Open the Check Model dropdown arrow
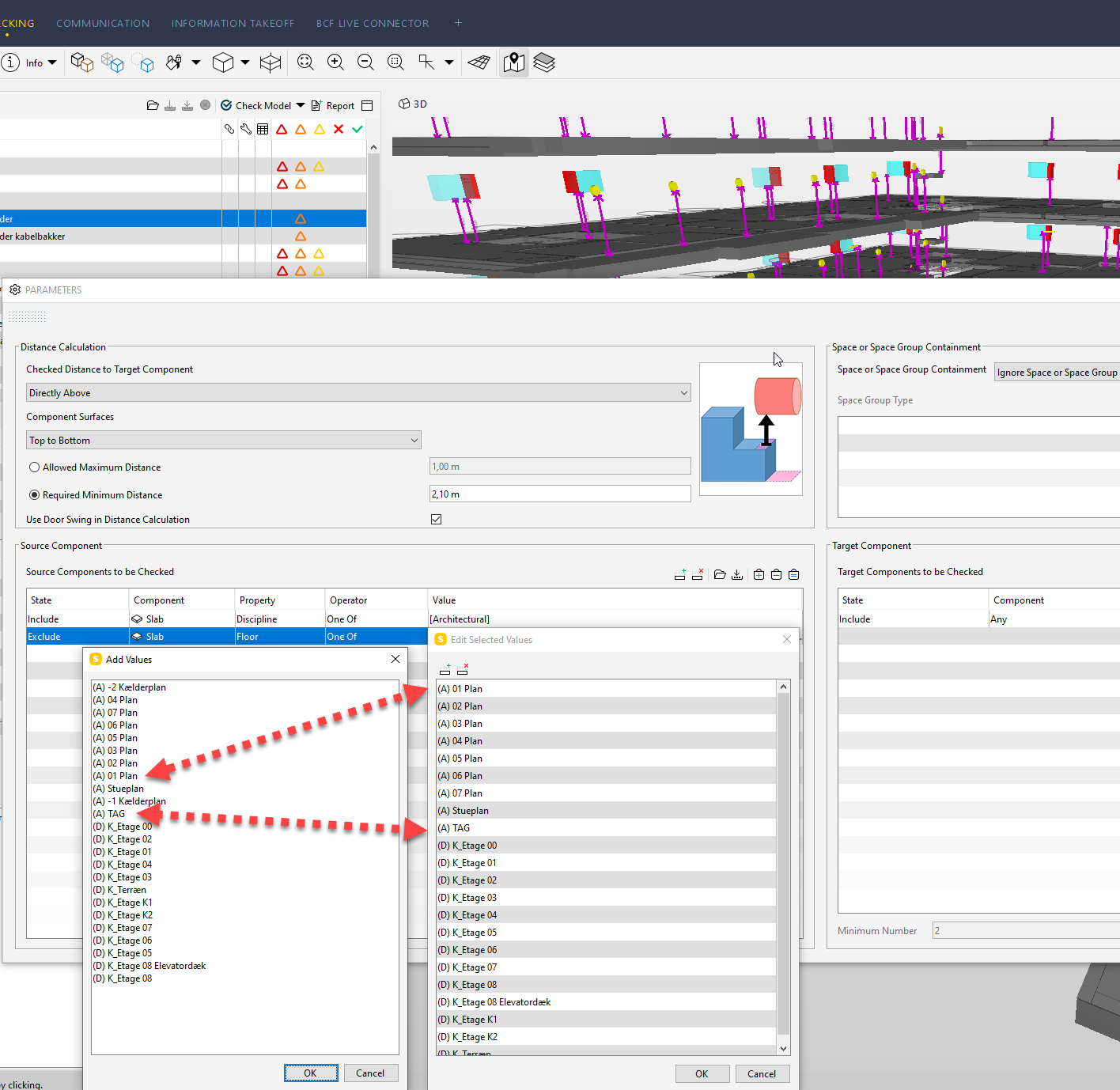Screen dimensions: 1120x1090 [x=301, y=105]
